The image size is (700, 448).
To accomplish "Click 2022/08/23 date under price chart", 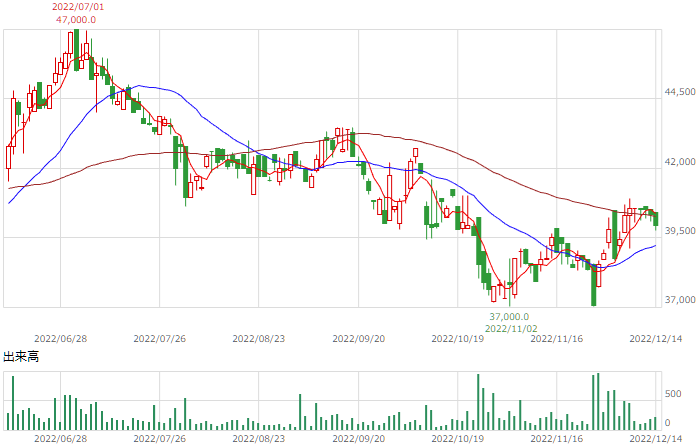I will click(258, 339).
